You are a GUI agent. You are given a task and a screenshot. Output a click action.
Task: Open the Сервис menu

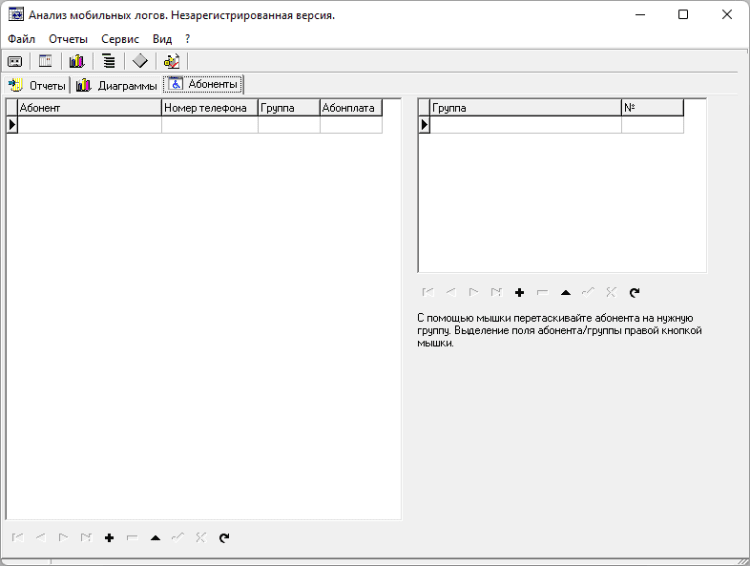tap(120, 39)
